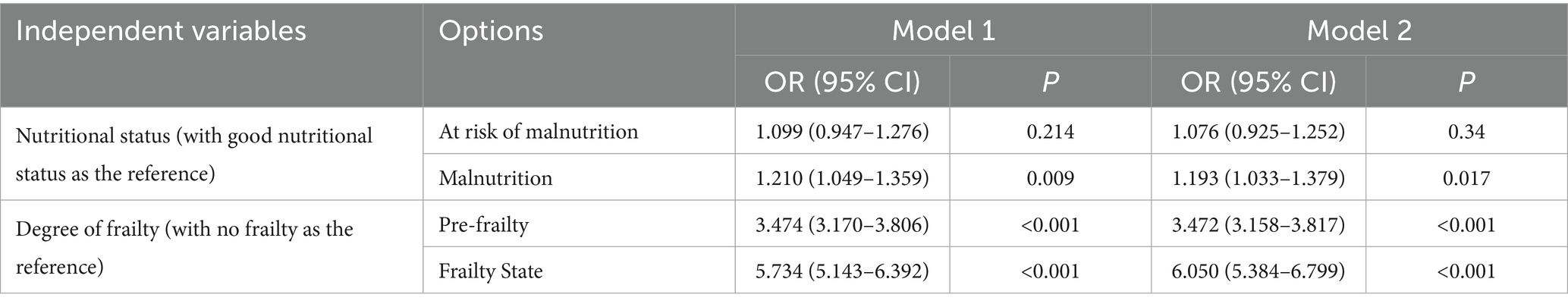Click the P value 0.017
Screen dimensions: 1568x307
point(1466,178)
